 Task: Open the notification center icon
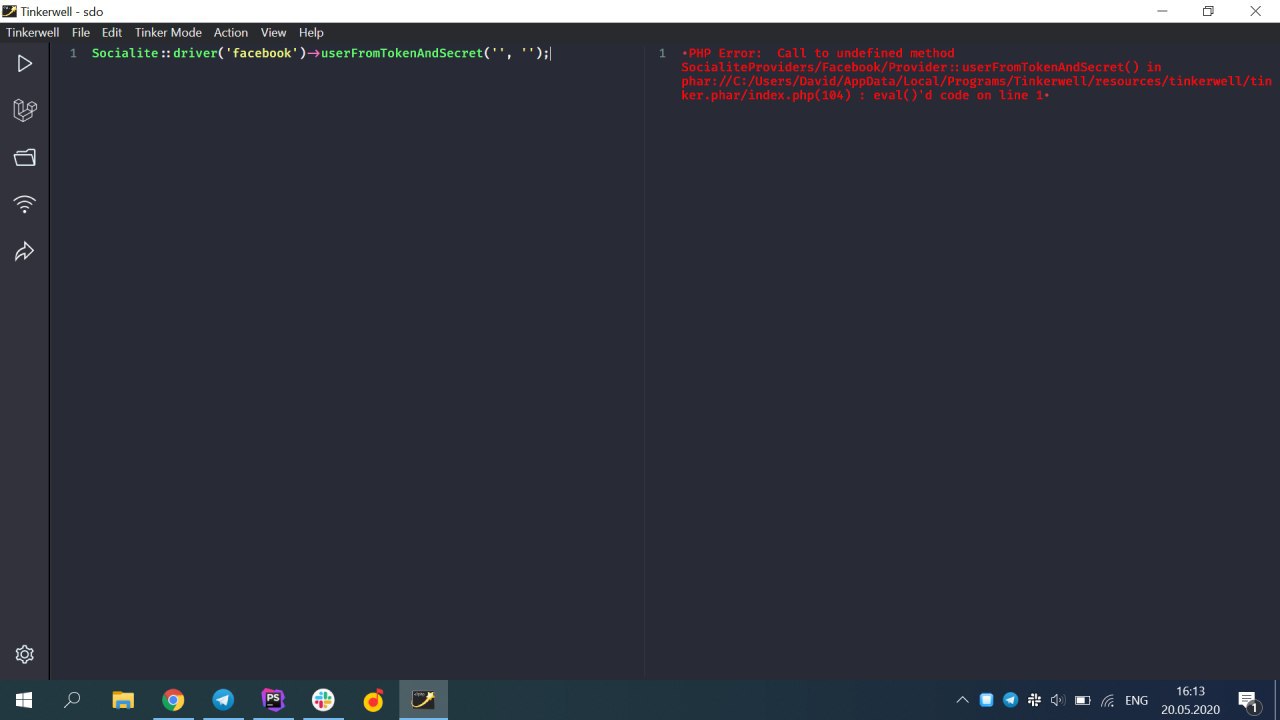1248,700
